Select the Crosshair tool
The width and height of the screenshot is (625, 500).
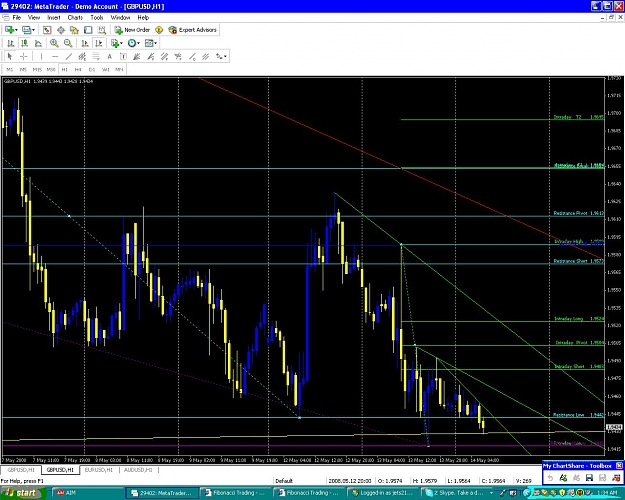point(24,57)
